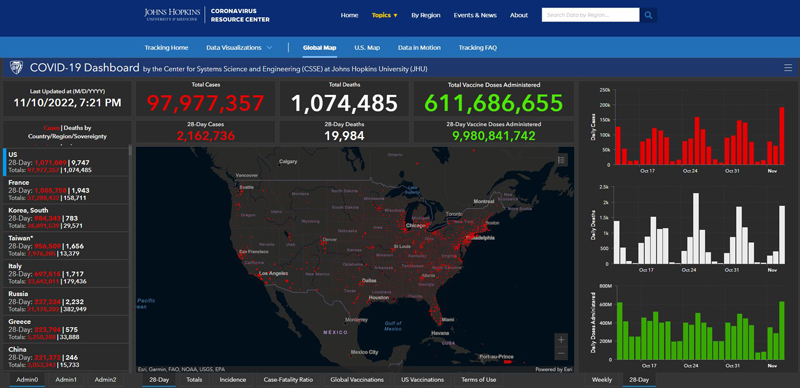Click the JHU shield logo in dashboard header
The image size is (800, 388).
tap(16, 67)
